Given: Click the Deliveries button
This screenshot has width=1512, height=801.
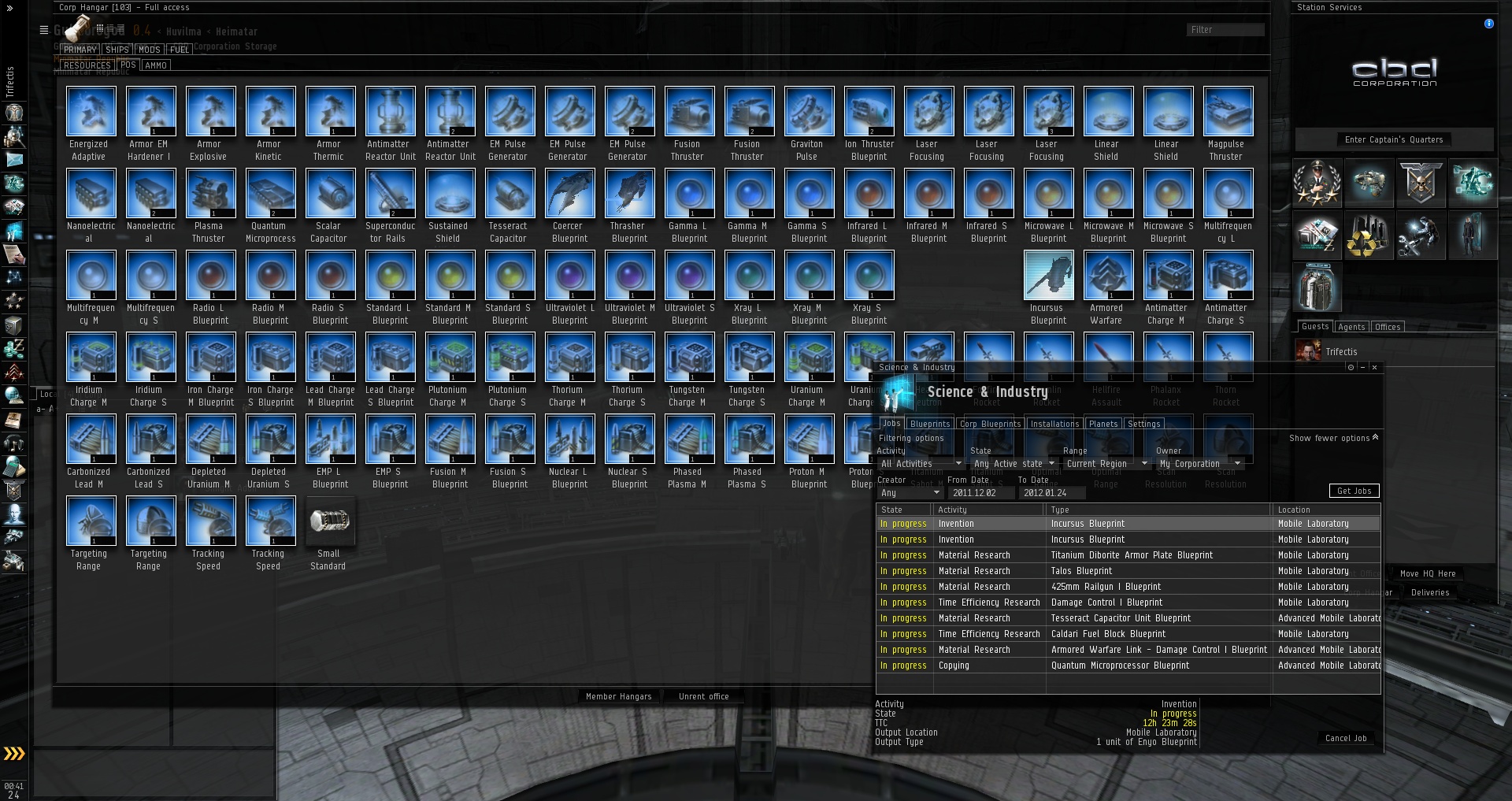Looking at the screenshot, I should pos(1430,592).
